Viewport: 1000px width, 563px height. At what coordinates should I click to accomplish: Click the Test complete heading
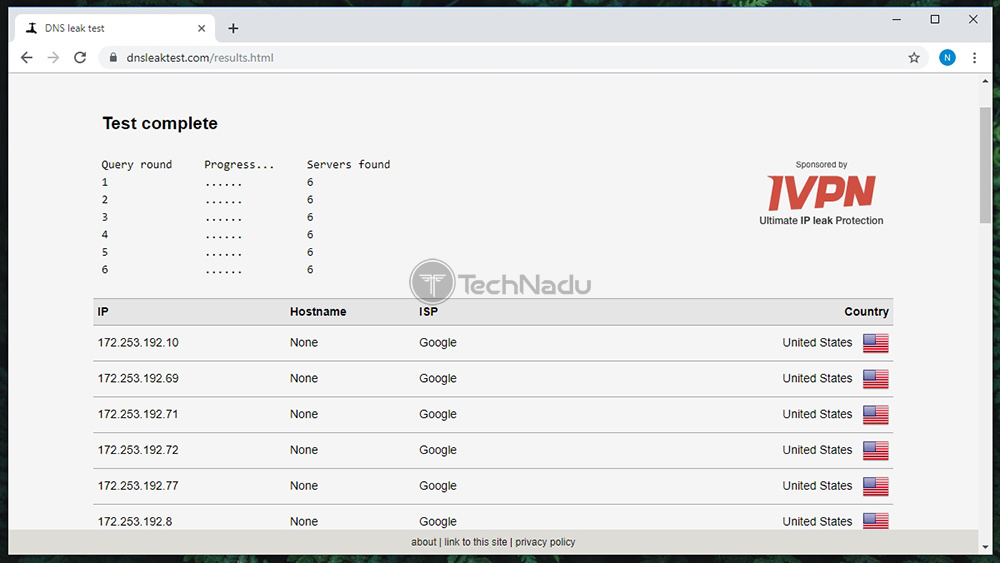(160, 123)
